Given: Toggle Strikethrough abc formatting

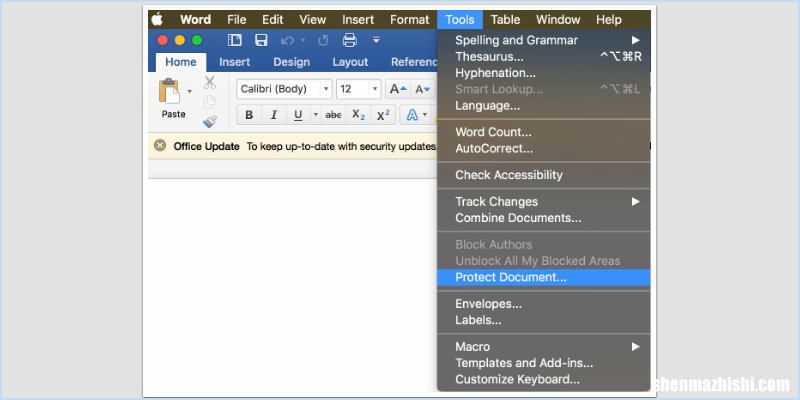Looking at the screenshot, I should pyautogui.click(x=333, y=115).
